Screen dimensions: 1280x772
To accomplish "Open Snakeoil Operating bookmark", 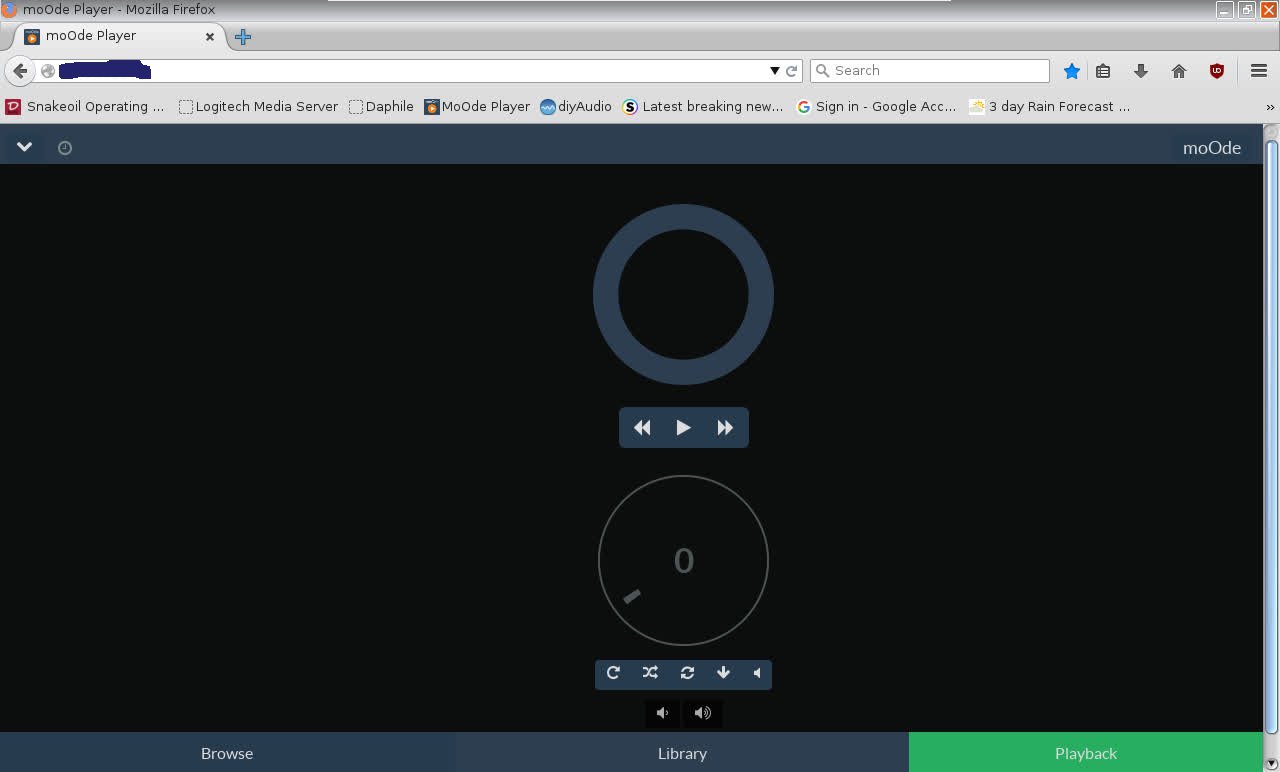I will 85,106.
